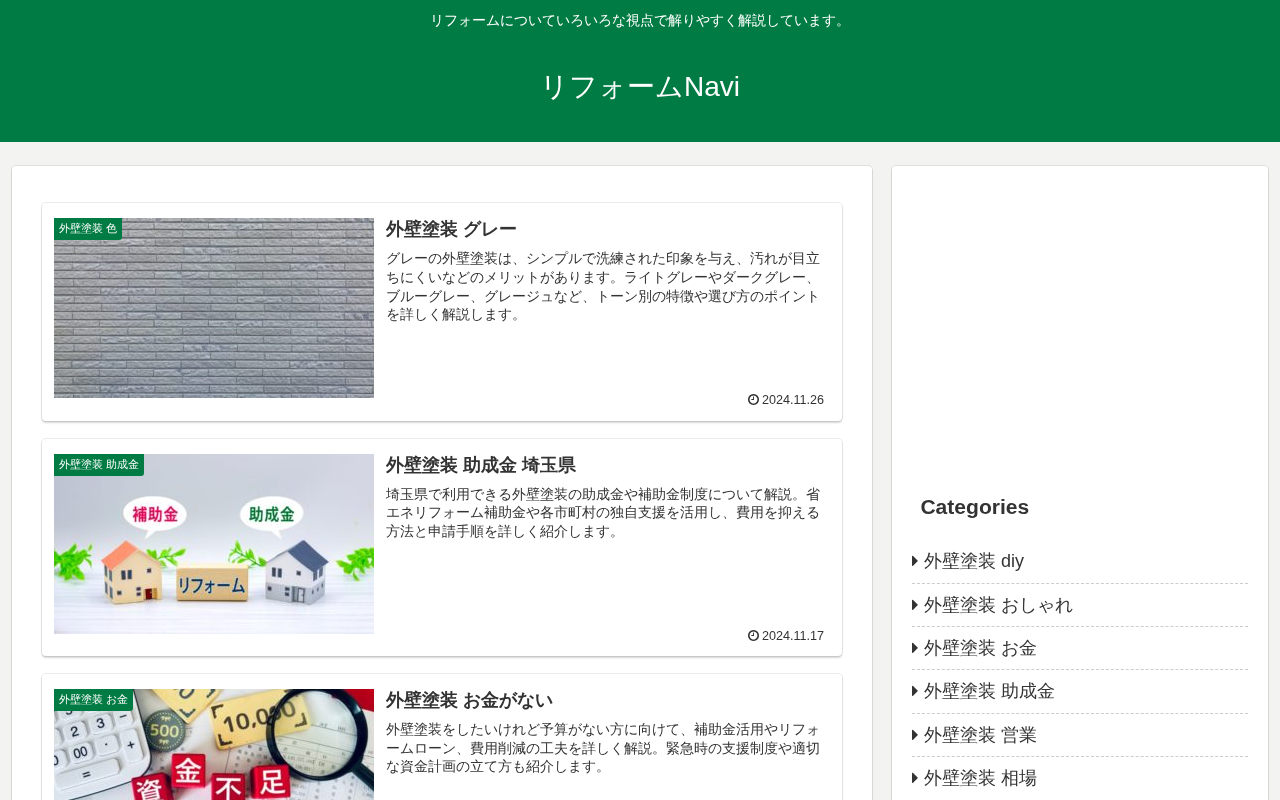Click the clock icon beside 2024.11.26
This screenshot has width=1280, height=800.
point(753,399)
